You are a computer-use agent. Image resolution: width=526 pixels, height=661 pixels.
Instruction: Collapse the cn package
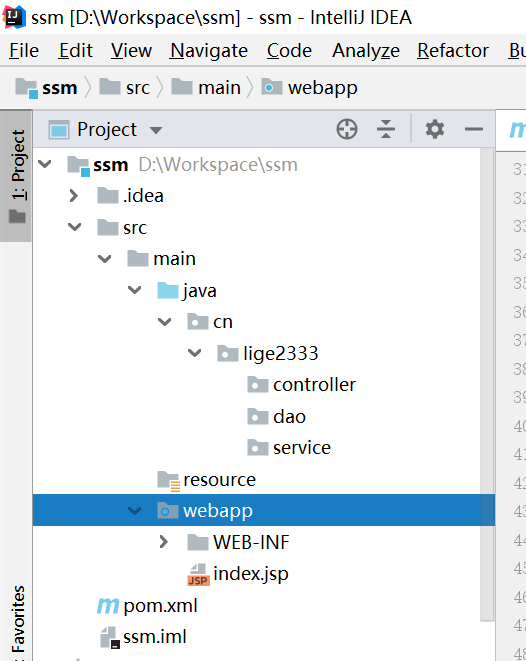pyautogui.click(x=164, y=322)
